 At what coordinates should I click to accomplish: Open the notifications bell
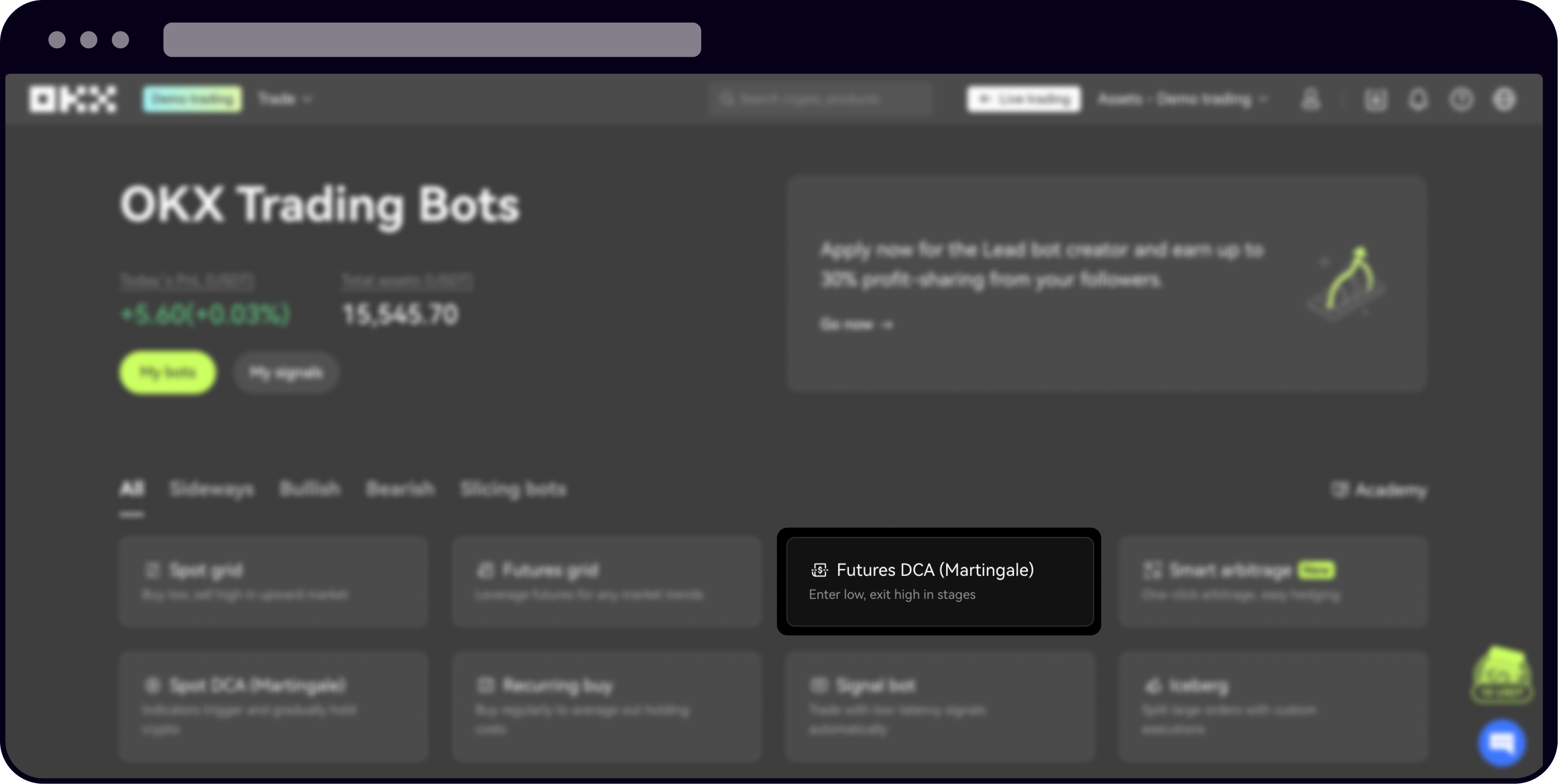pyautogui.click(x=1418, y=100)
